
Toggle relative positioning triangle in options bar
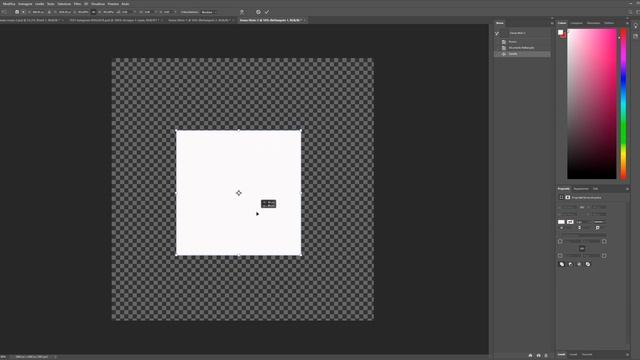click(49, 12)
